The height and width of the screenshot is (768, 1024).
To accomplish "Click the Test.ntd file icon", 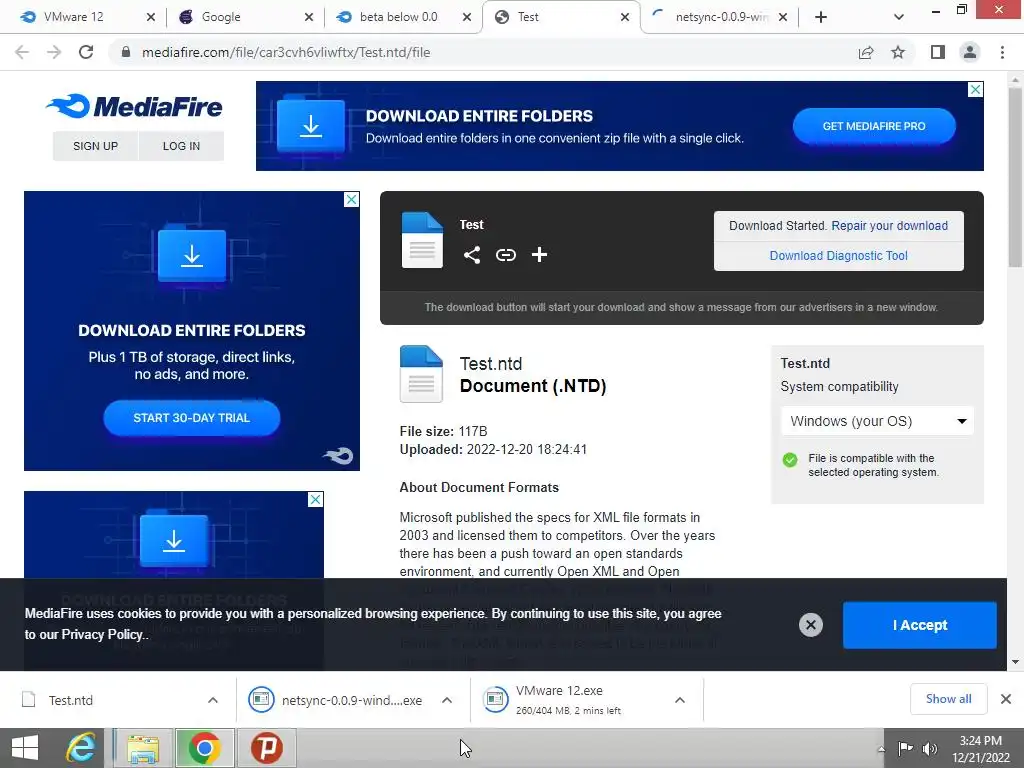I will [x=421, y=374].
